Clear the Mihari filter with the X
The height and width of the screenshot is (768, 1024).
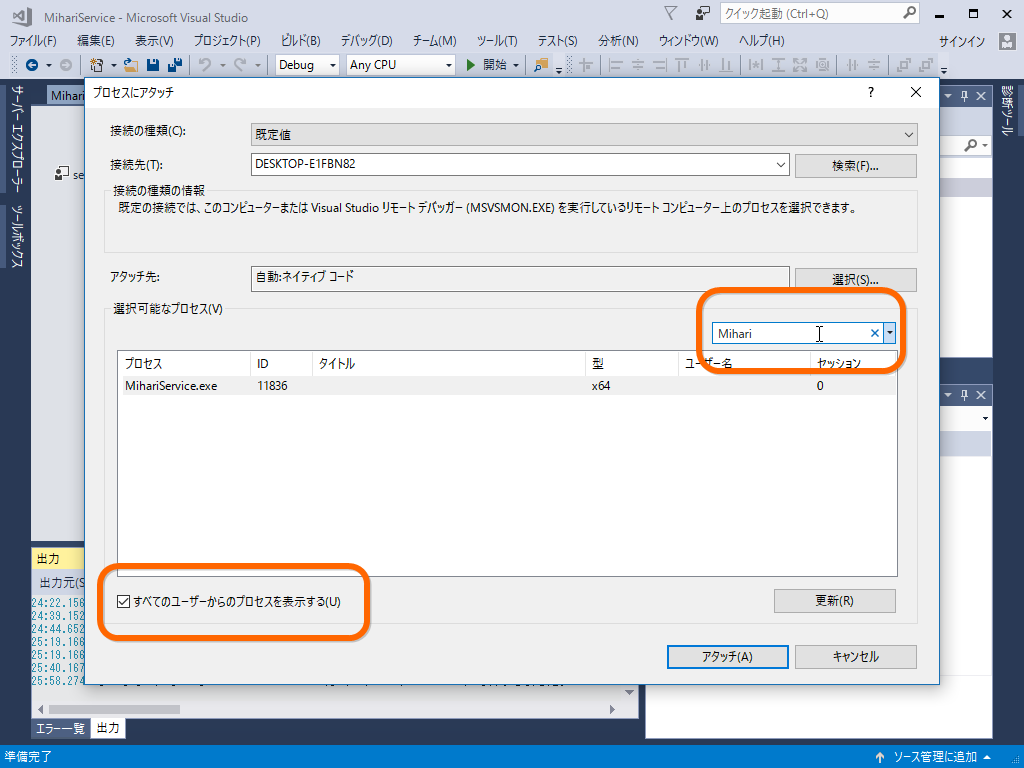coord(875,333)
